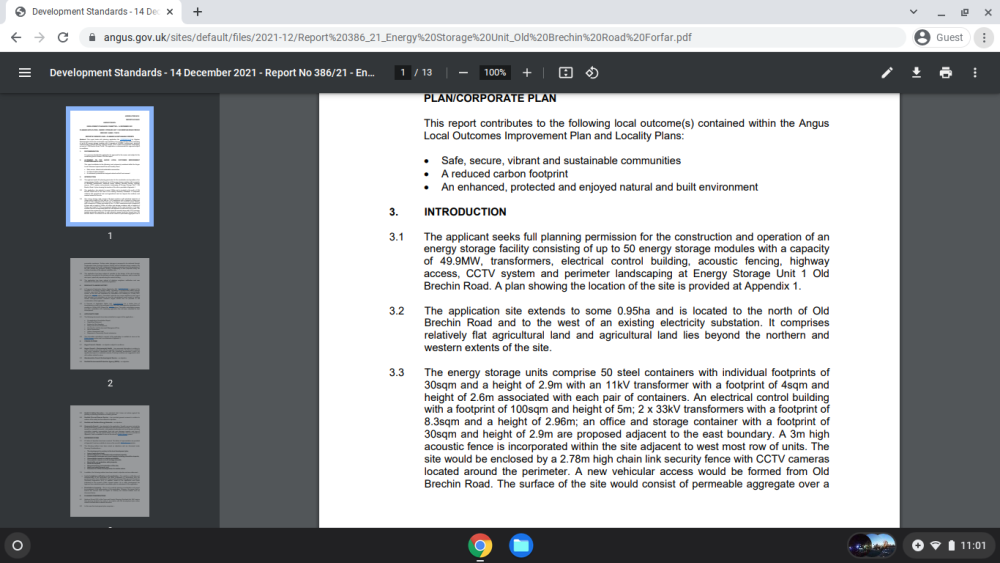Click the fit to page icon
Viewport: 1000px width, 563px height.
click(x=566, y=73)
